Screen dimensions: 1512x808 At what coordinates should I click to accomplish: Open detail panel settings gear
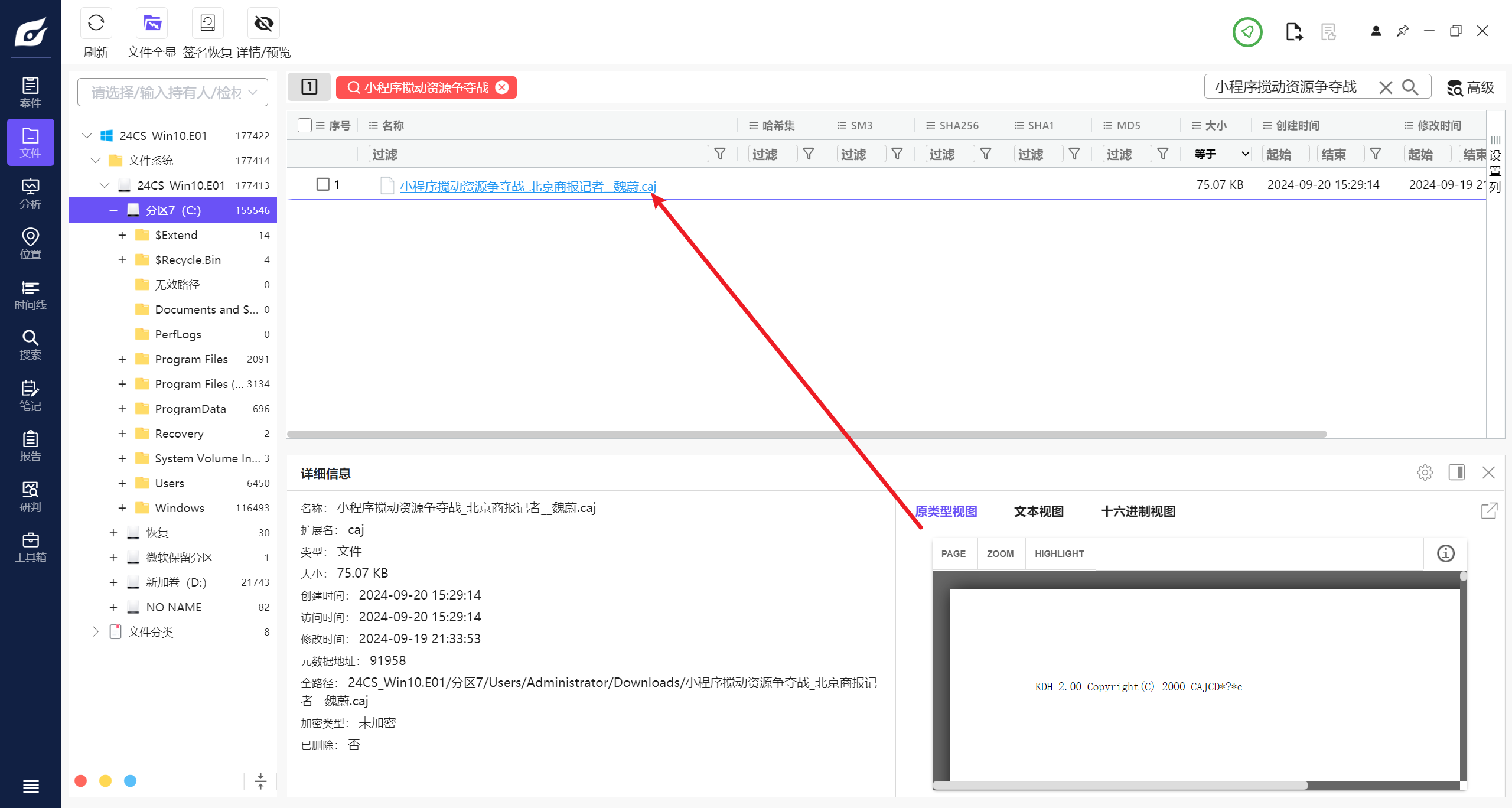(x=1425, y=473)
